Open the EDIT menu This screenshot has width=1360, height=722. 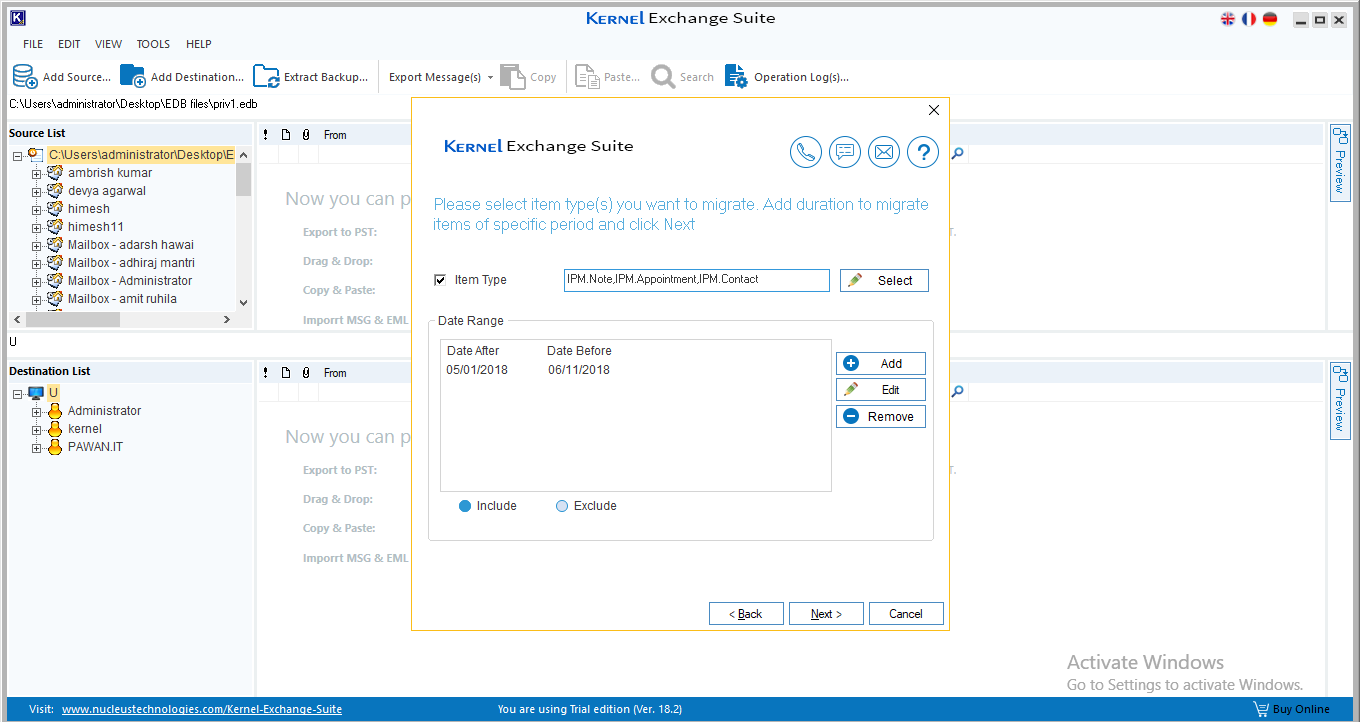point(69,44)
